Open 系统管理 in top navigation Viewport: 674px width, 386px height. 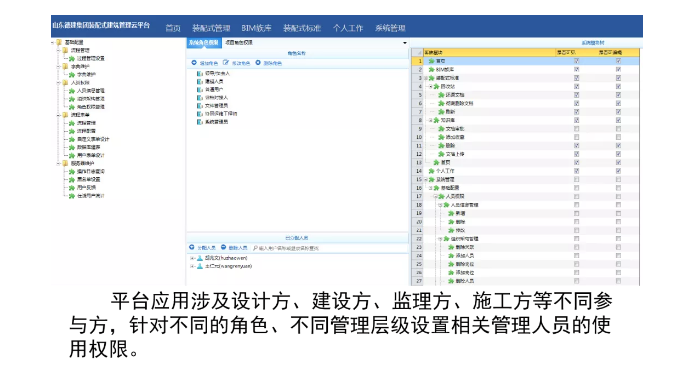pos(390,28)
